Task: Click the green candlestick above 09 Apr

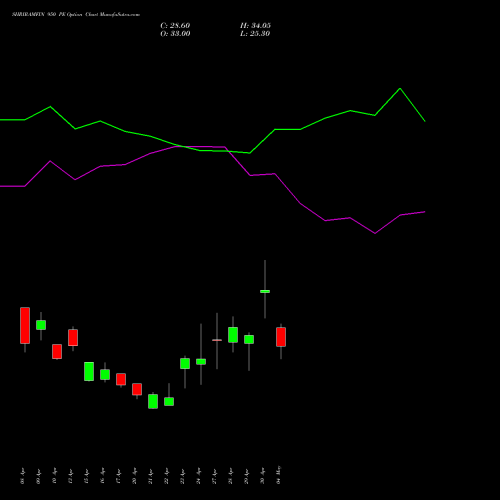Action: click(x=41, y=325)
